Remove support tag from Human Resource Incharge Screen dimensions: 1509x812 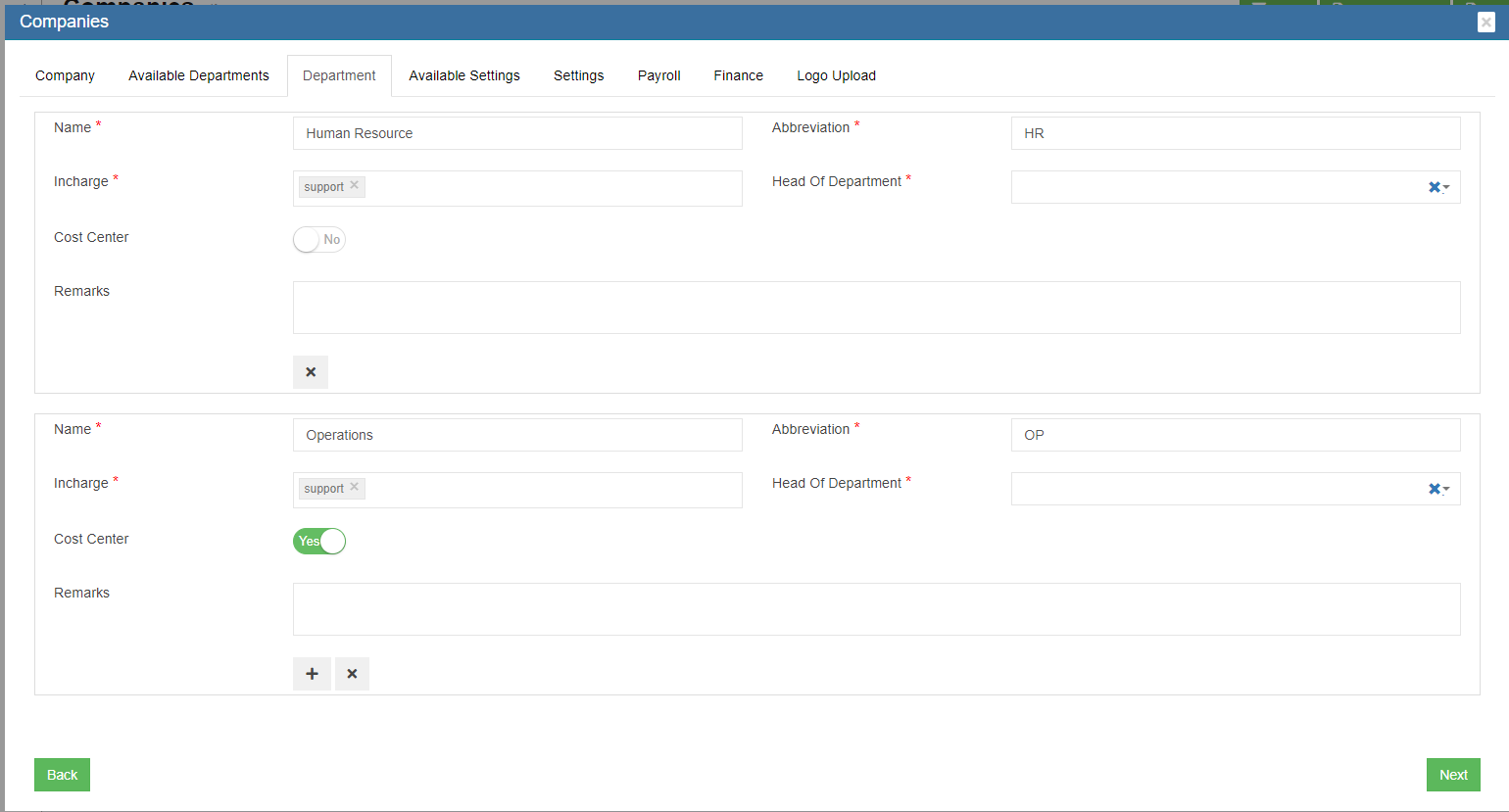(355, 185)
